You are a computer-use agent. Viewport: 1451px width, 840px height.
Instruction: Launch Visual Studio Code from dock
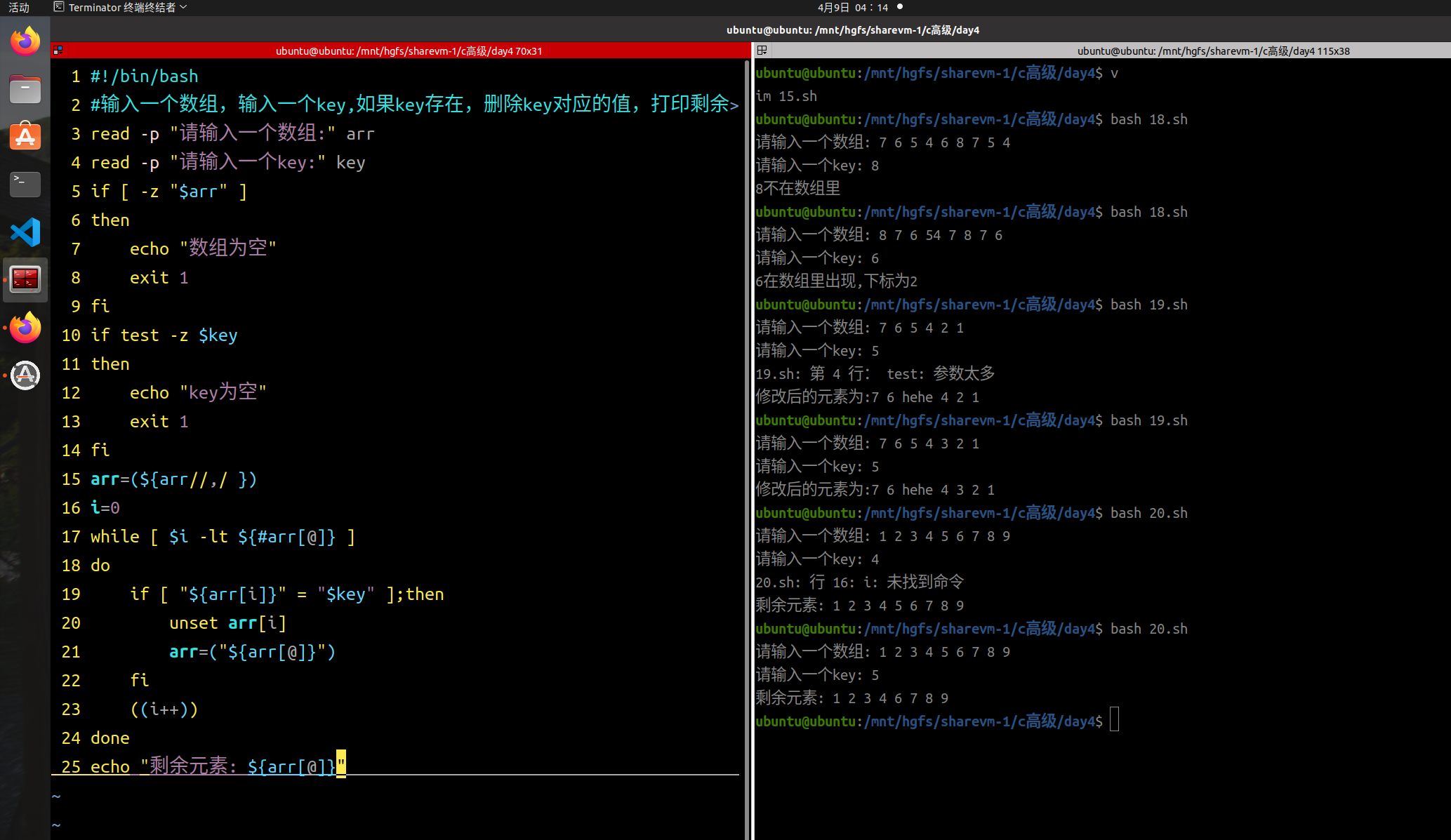(x=25, y=232)
